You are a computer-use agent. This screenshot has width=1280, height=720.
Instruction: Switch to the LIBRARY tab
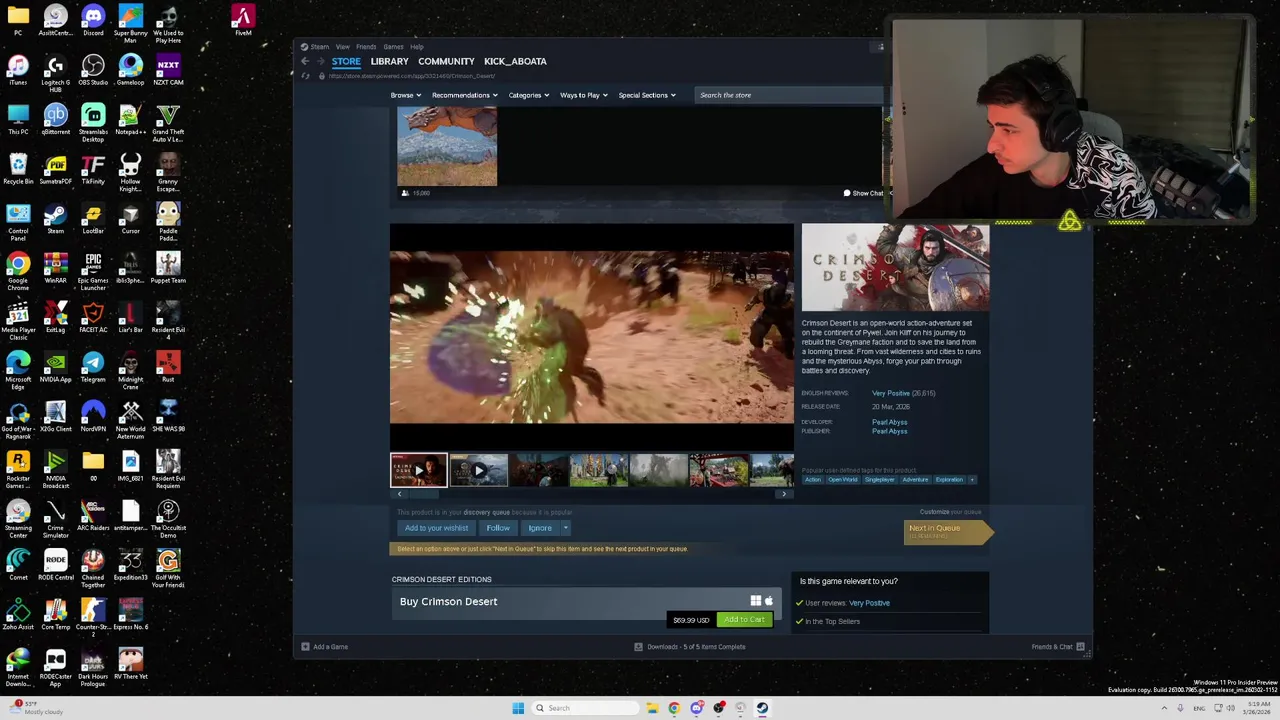(389, 61)
